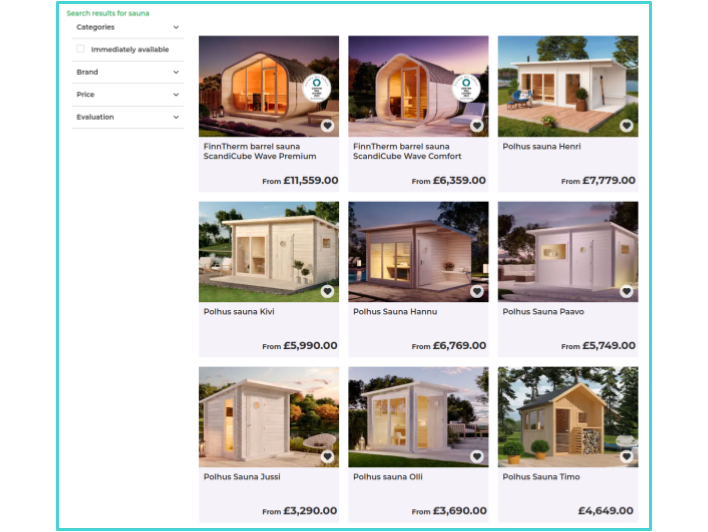Image resolution: width=708 pixels, height=532 pixels.
Task: Click heart icon on Polhus sauna Kivi
Action: coord(327,291)
